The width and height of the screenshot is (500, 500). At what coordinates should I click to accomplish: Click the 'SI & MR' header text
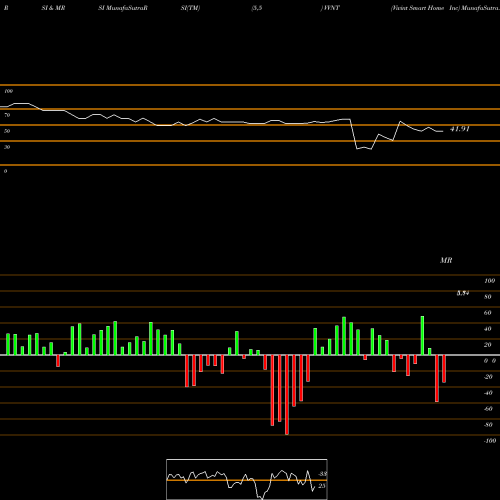pos(53,8)
